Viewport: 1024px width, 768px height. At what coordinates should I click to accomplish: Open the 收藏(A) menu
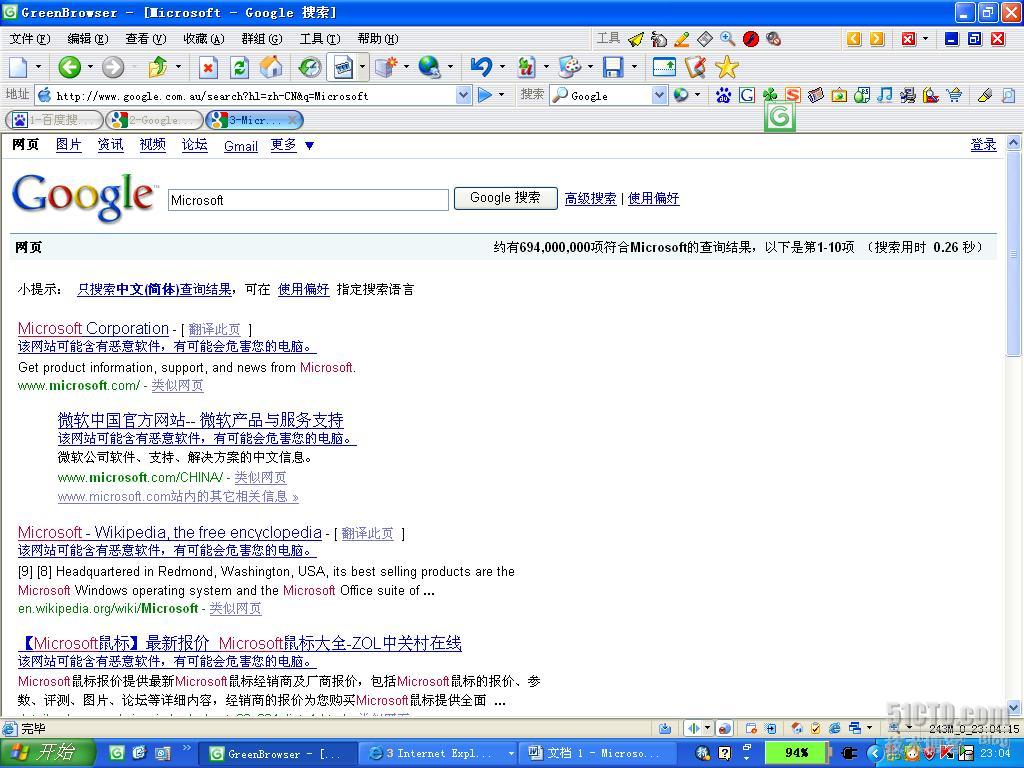pos(204,39)
